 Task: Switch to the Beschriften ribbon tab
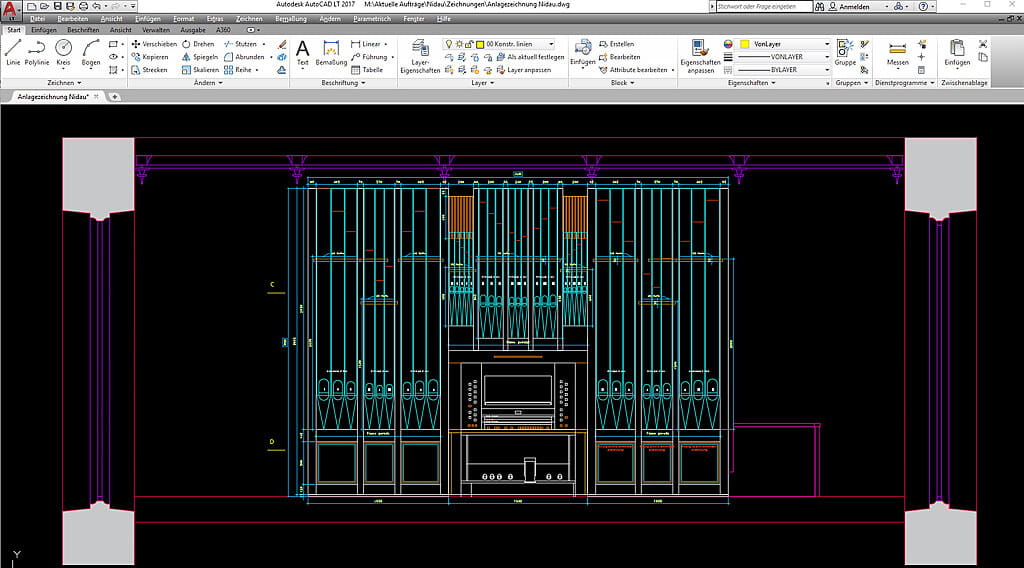tap(83, 30)
